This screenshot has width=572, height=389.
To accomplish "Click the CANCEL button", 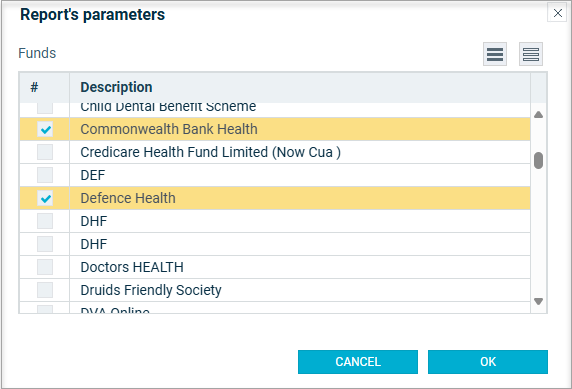I will [x=358, y=362].
